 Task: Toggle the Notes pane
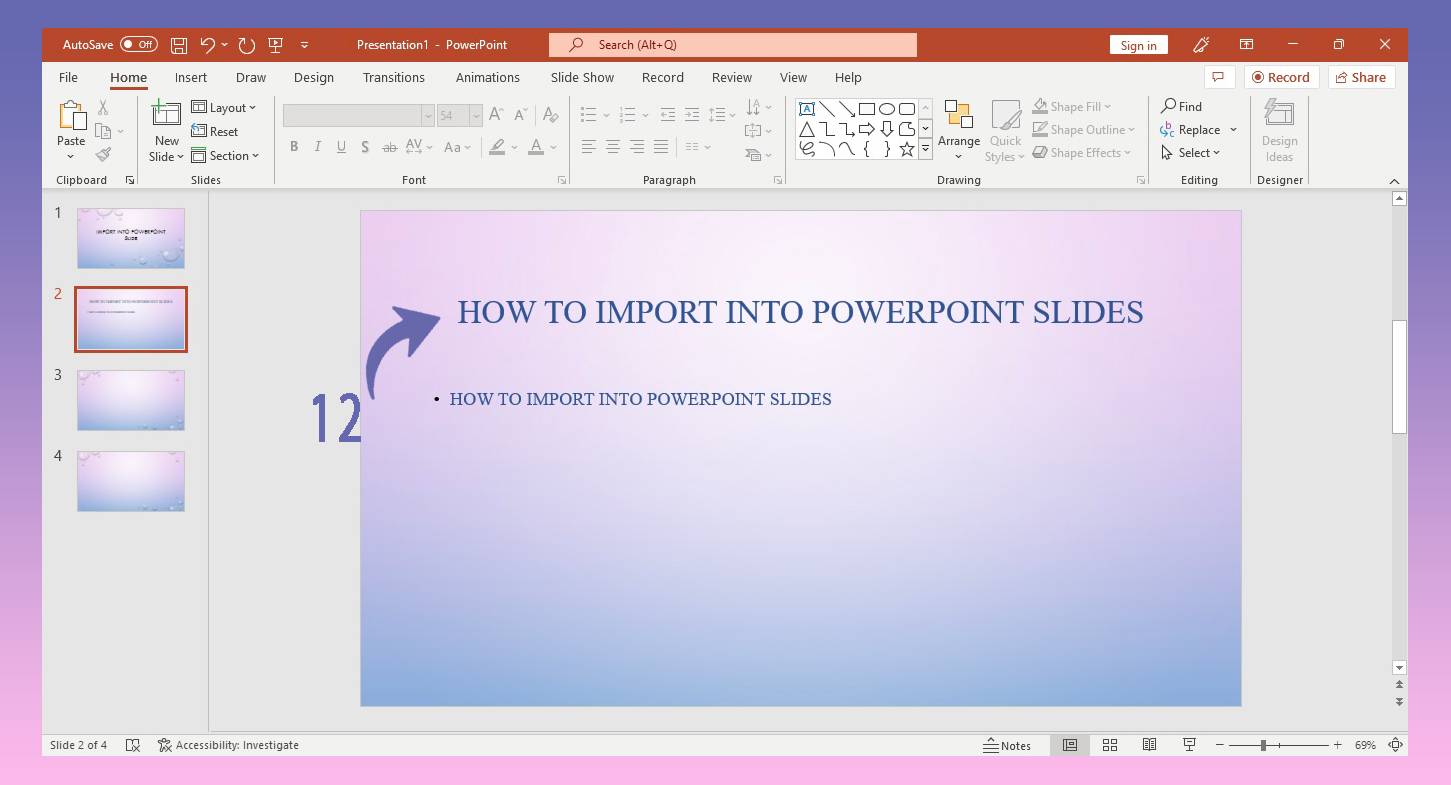pos(1007,745)
